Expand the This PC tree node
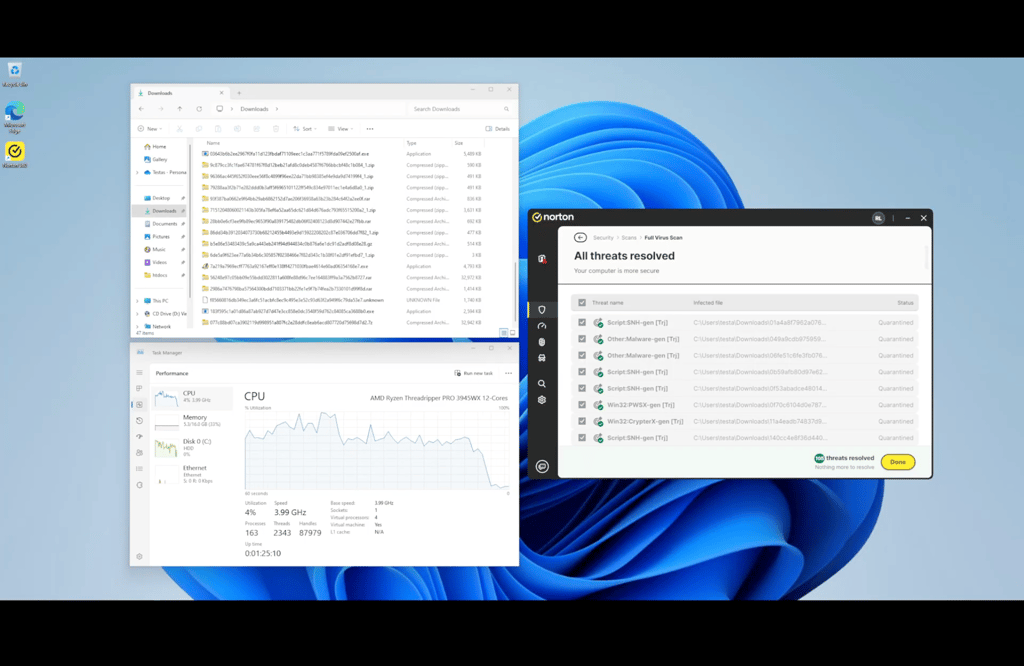The image size is (1024, 666). tap(137, 301)
